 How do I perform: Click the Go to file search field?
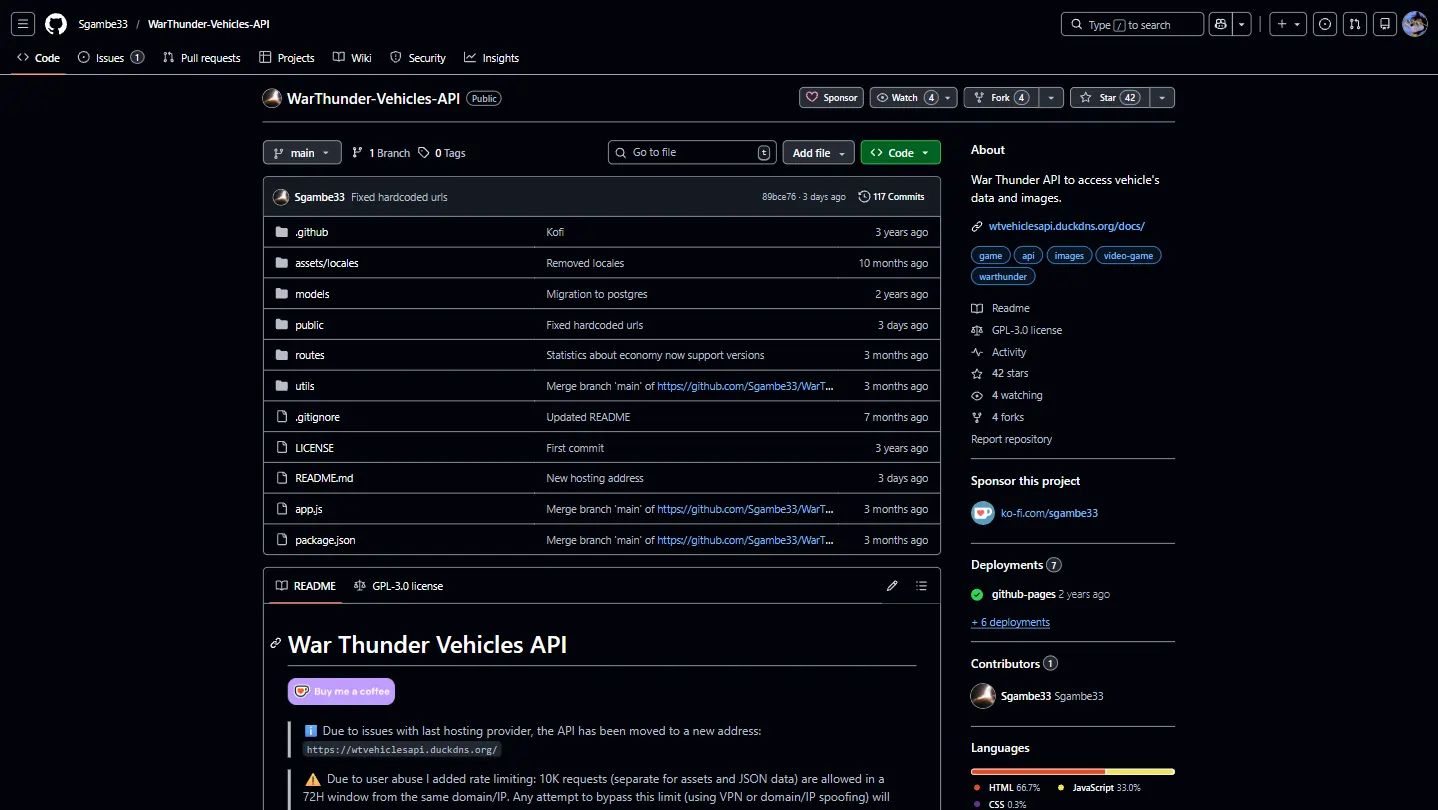692,153
